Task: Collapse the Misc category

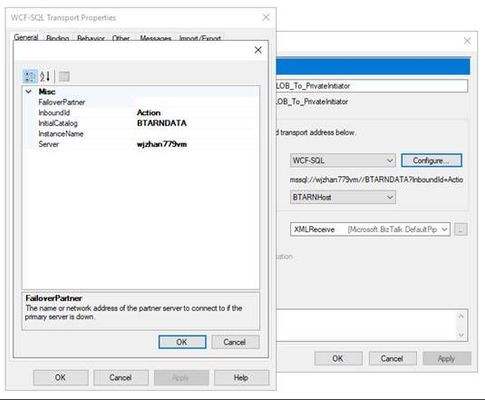Action: coord(29,91)
